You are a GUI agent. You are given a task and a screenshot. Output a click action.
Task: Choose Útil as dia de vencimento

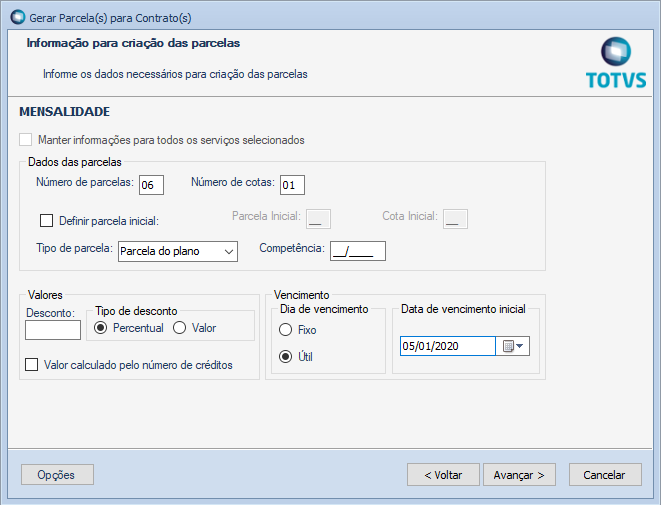pyautogui.click(x=285, y=357)
